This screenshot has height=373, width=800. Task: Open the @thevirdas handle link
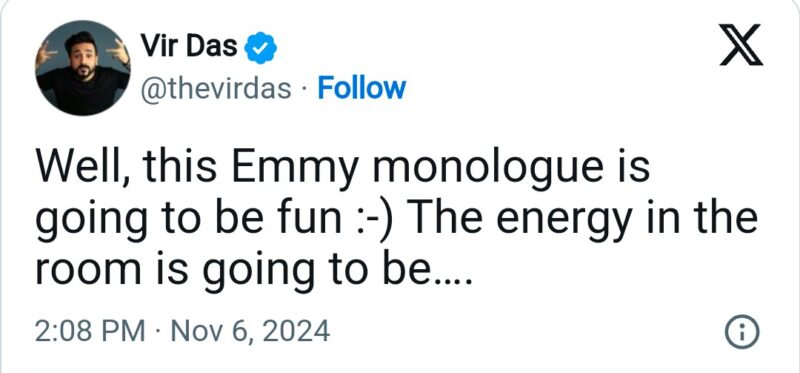[215, 89]
